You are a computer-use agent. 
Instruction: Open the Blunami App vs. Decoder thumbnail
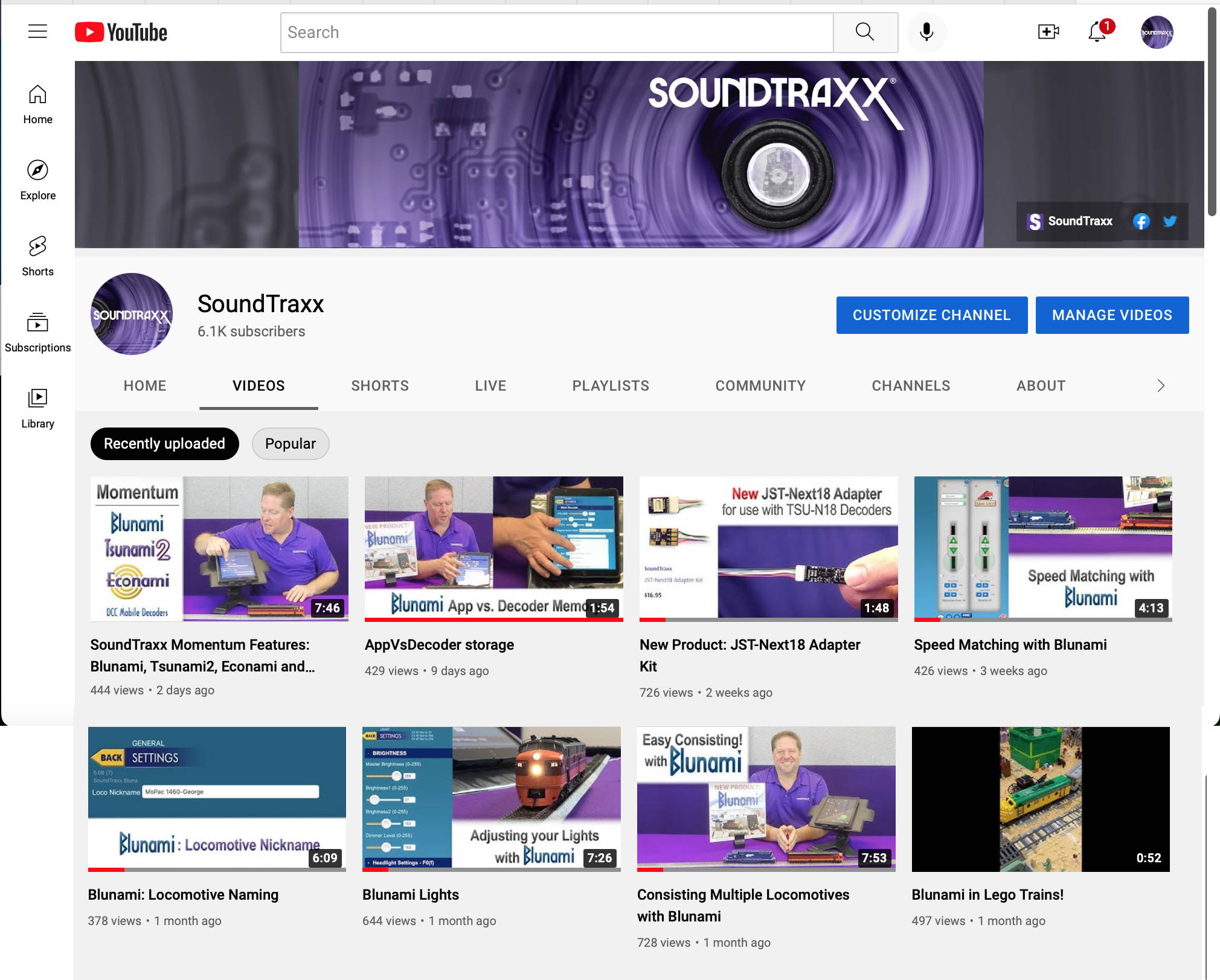pyautogui.click(x=493, y=549)
